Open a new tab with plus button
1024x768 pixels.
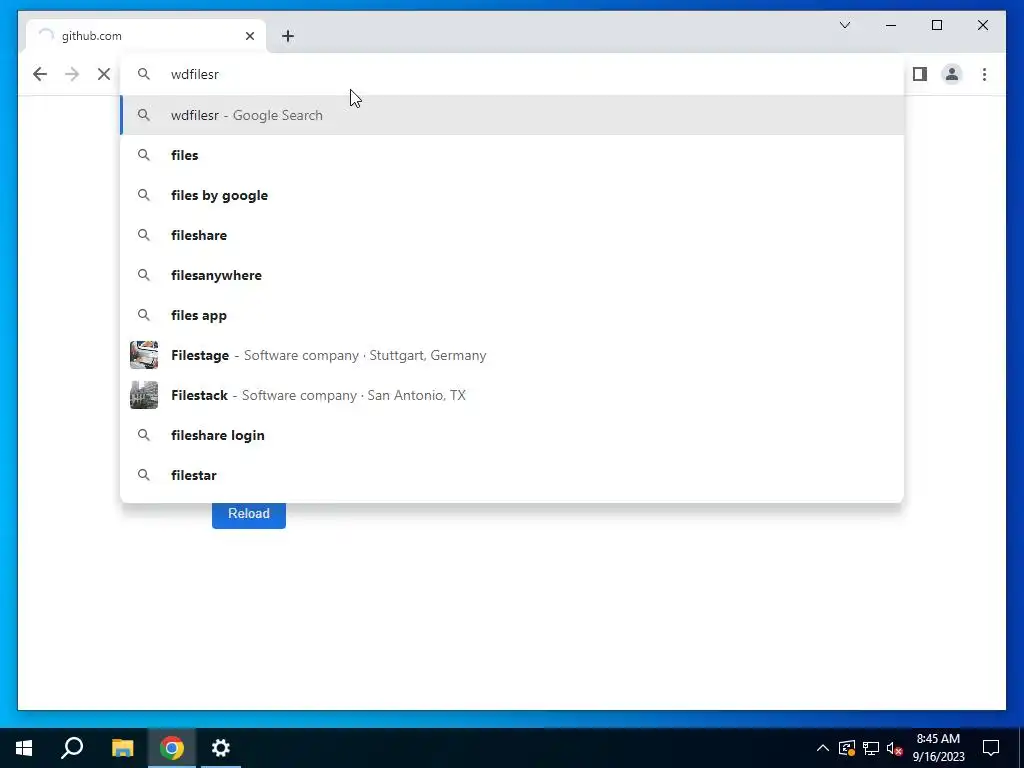click(288, 36)
